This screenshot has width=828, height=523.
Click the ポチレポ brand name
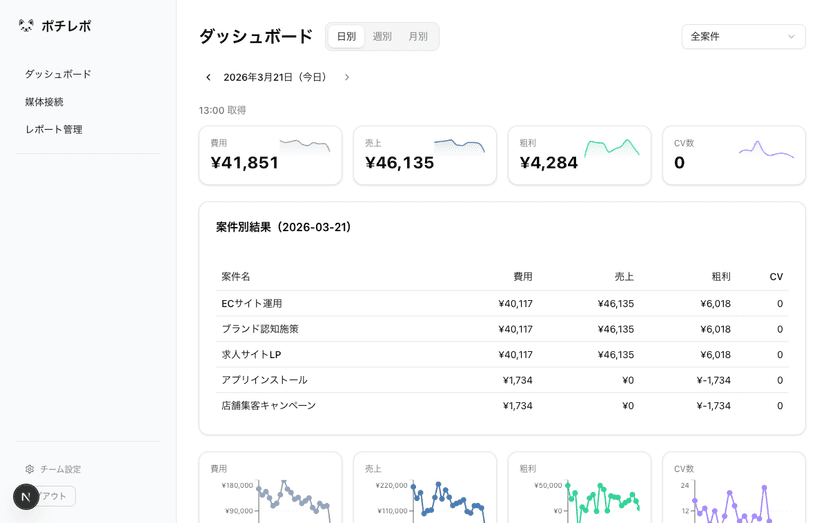click(67, 25)
